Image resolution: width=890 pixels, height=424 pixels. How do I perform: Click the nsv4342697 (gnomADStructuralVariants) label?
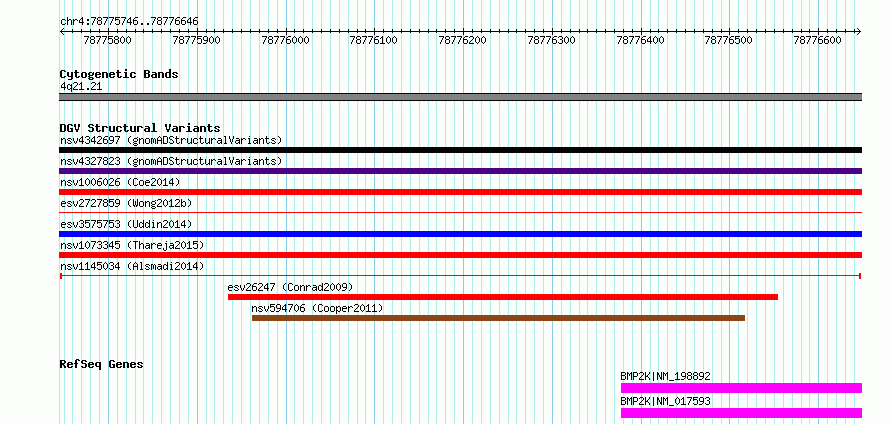[x=171, y=140]
